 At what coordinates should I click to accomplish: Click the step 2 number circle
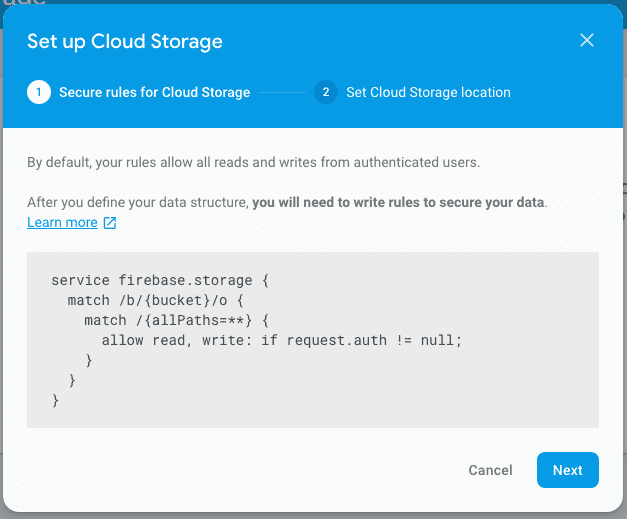pos(325,93)
